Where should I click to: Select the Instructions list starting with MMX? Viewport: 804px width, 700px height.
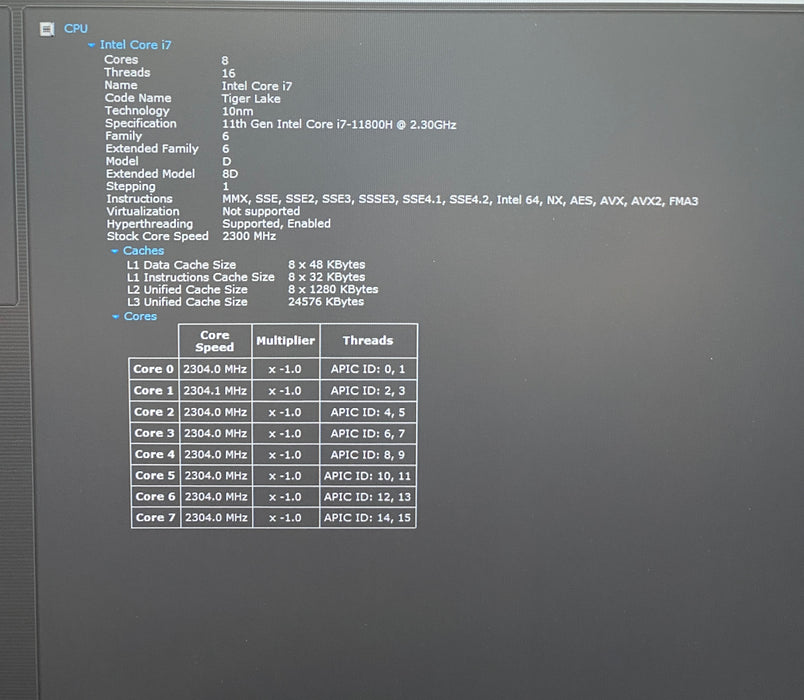(460, 200)
